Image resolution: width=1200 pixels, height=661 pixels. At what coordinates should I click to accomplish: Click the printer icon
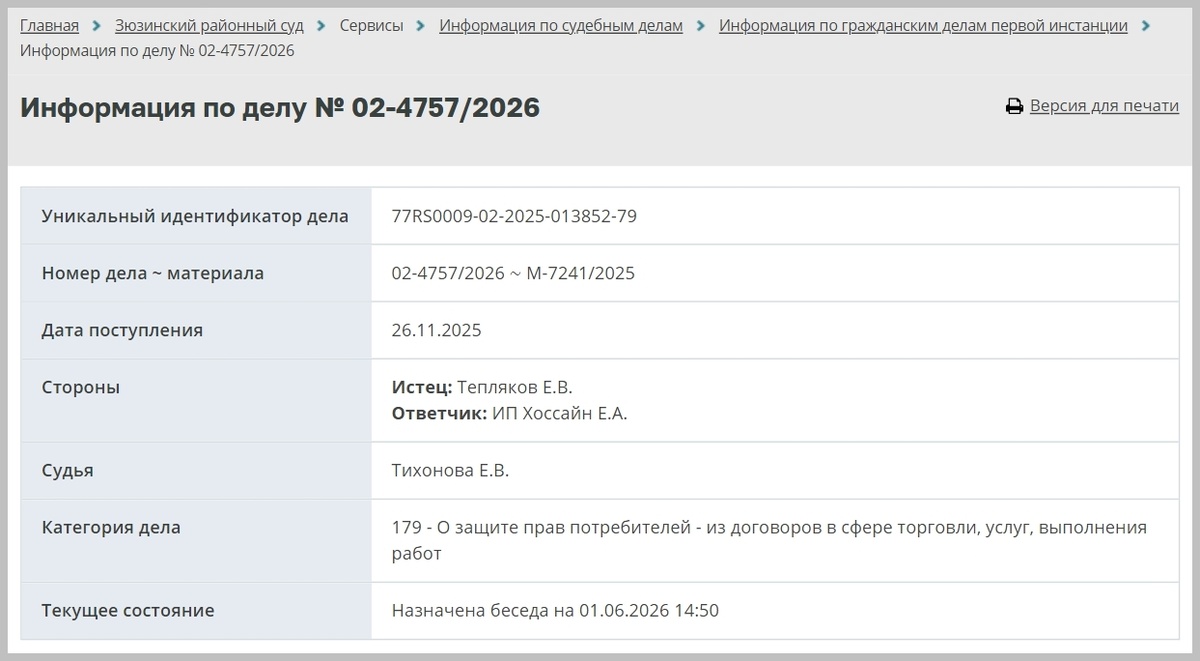tap(1014, 106)
